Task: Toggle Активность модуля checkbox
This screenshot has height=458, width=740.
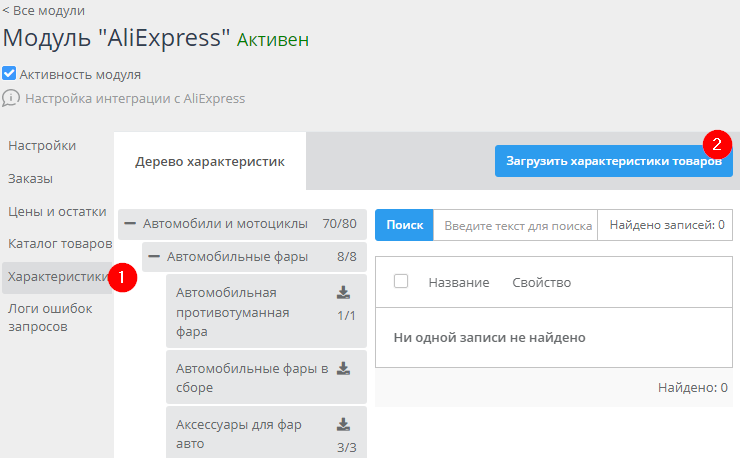Action: 9,74
